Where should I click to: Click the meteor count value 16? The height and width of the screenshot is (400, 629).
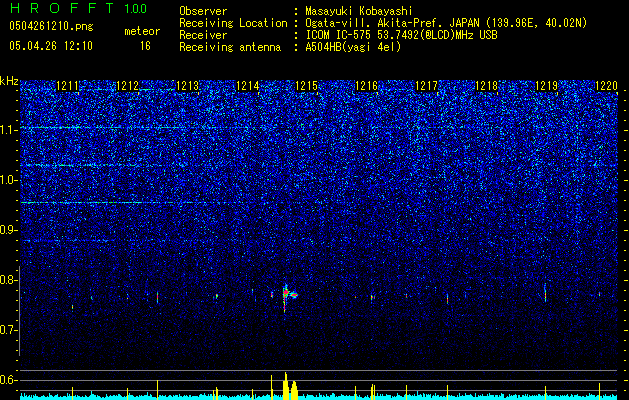[145, 46]
